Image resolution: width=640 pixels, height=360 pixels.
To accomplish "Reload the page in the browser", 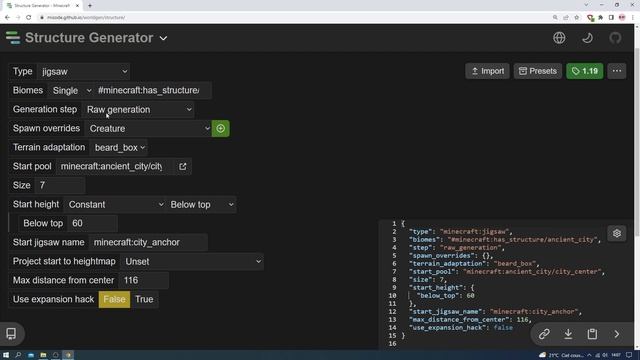I will [29, 18].
